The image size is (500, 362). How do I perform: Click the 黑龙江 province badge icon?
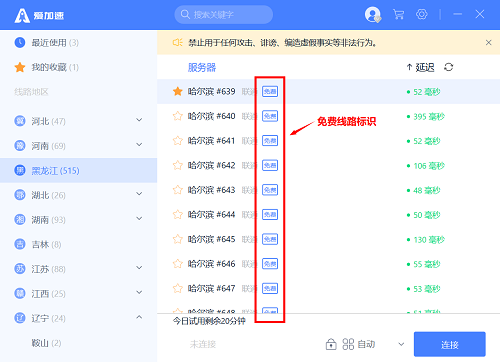click(20, 170)
